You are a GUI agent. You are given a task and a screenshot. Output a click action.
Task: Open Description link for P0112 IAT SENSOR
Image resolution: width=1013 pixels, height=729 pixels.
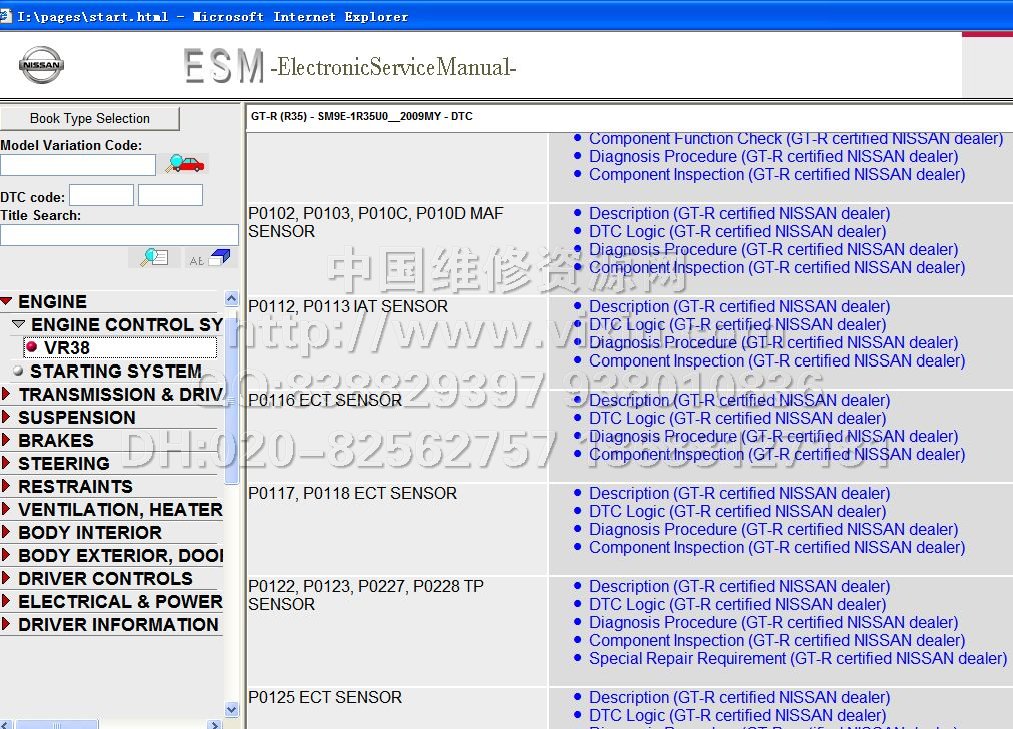pyautogui.click(x=739, y=306)
